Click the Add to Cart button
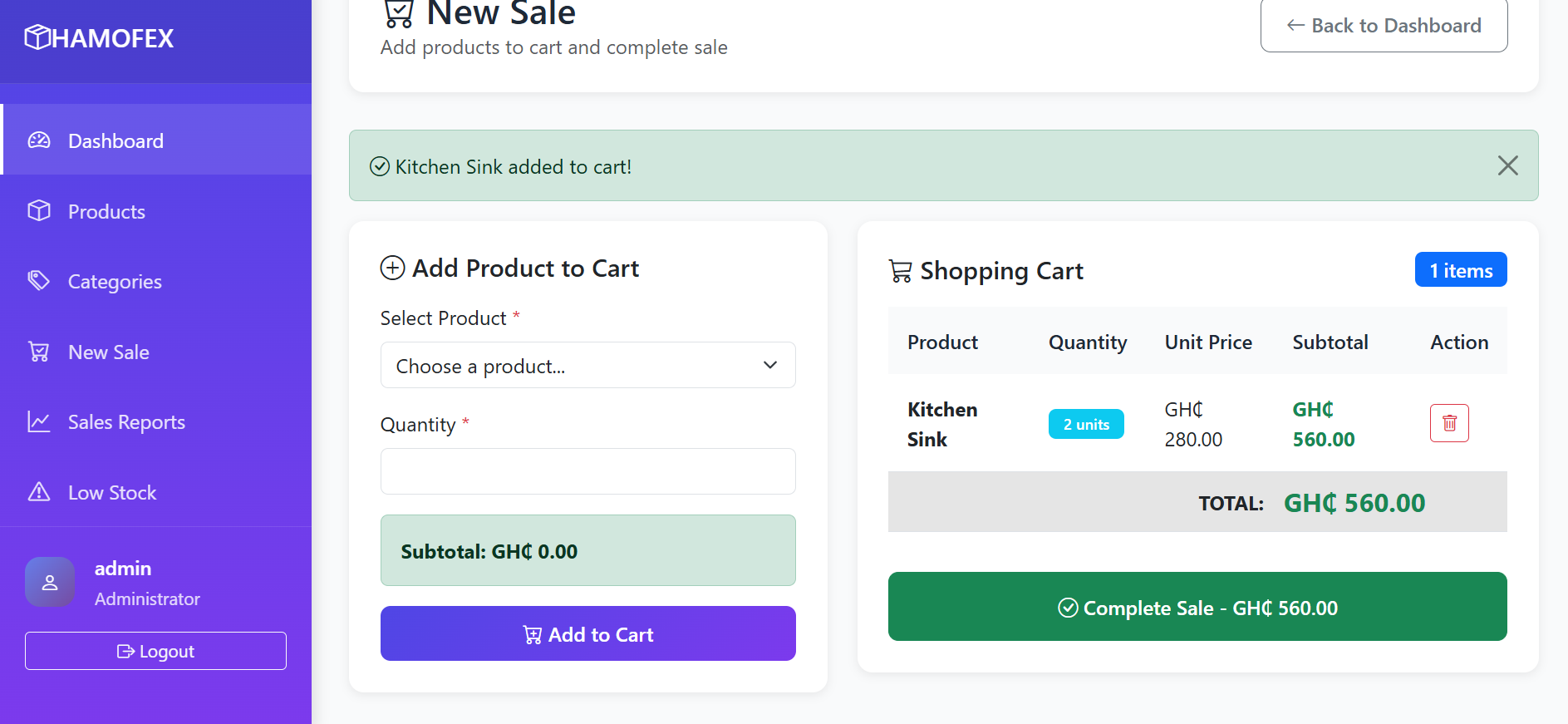 tap(587, 633)
